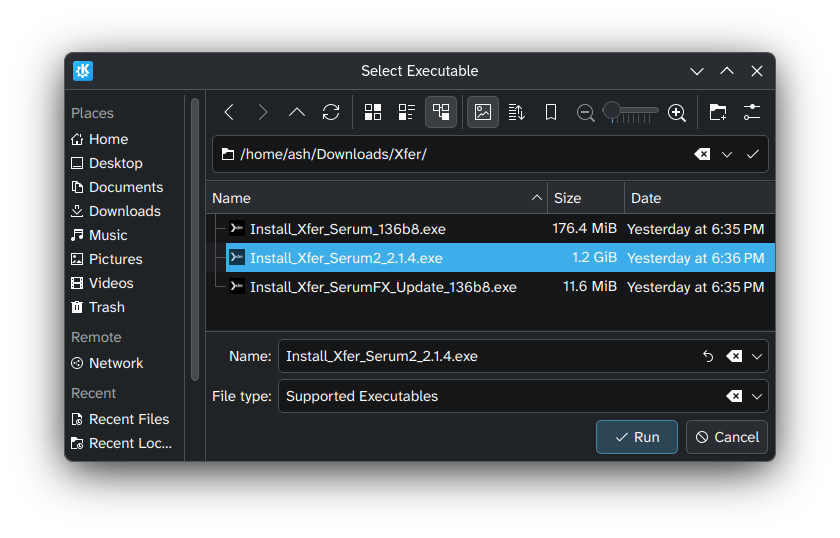840x538 pixels.
Task: Click the Reload folder icon
Action: 331,112
